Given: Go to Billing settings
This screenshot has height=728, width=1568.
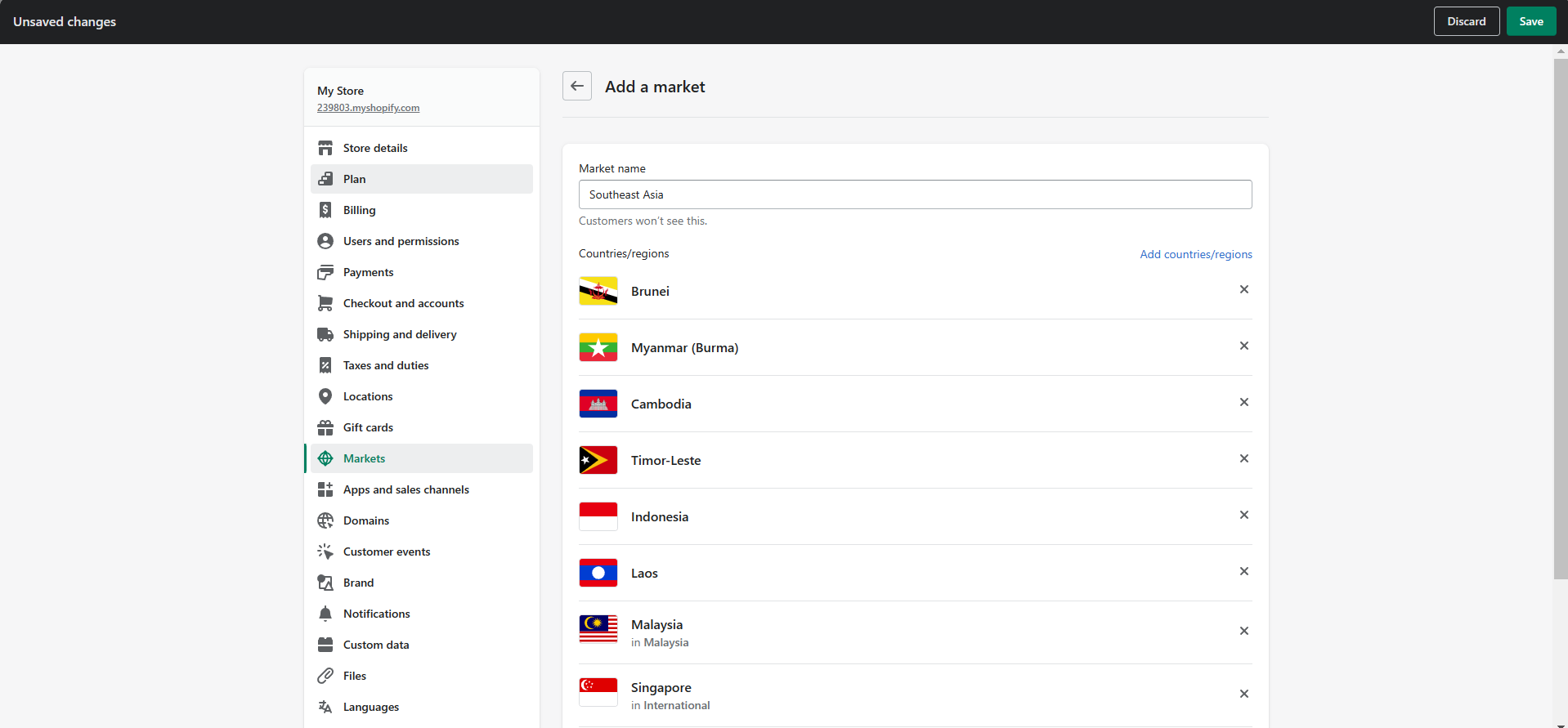Looking at the screenshot, I should coord(422,210).
